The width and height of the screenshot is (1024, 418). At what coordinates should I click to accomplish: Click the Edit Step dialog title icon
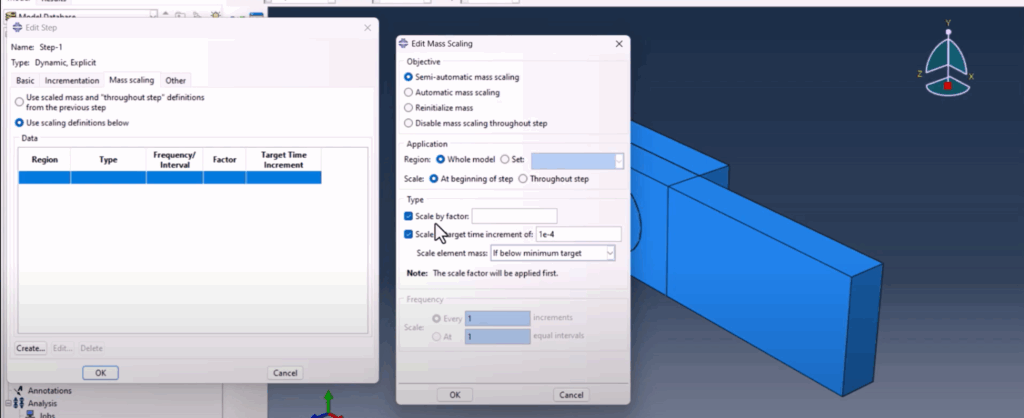coord(18,28)
